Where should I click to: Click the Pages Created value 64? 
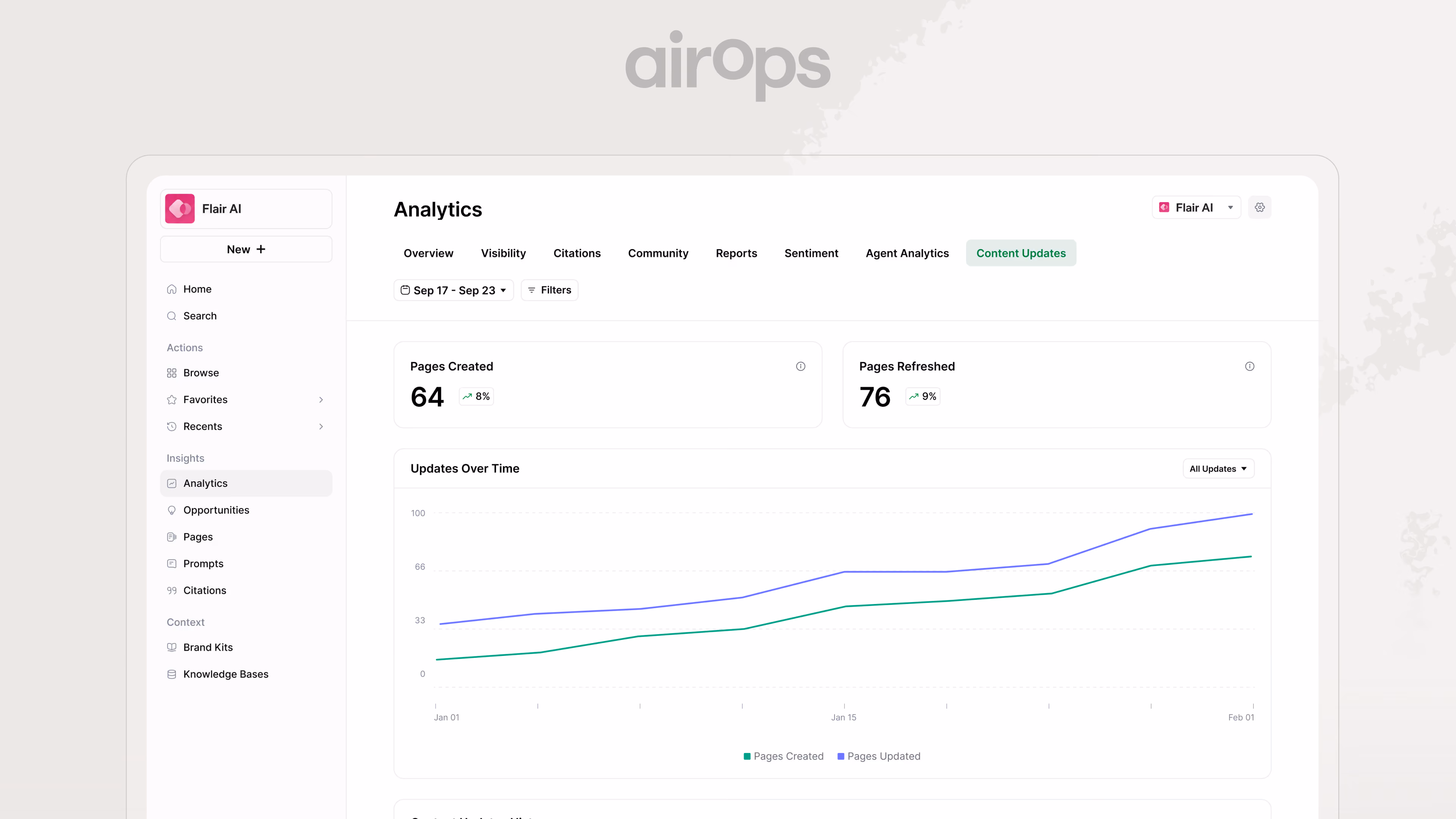tap(427, 397)
